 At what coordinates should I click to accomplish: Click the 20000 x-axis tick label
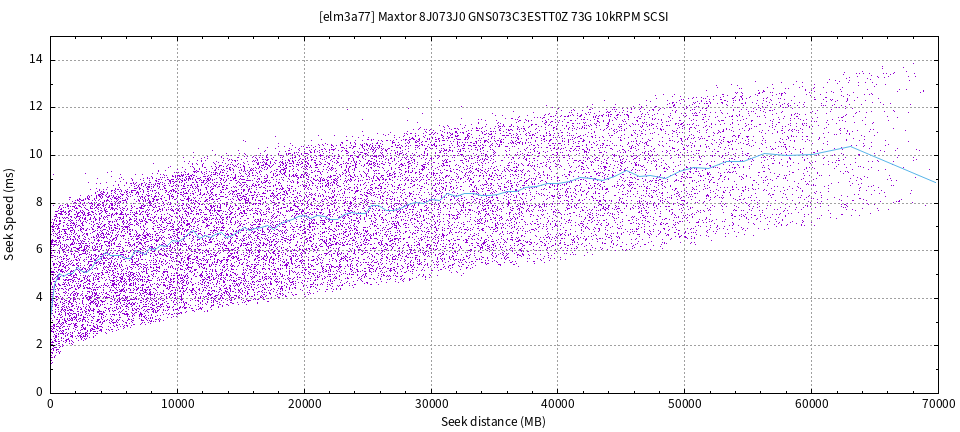point(304,404)
